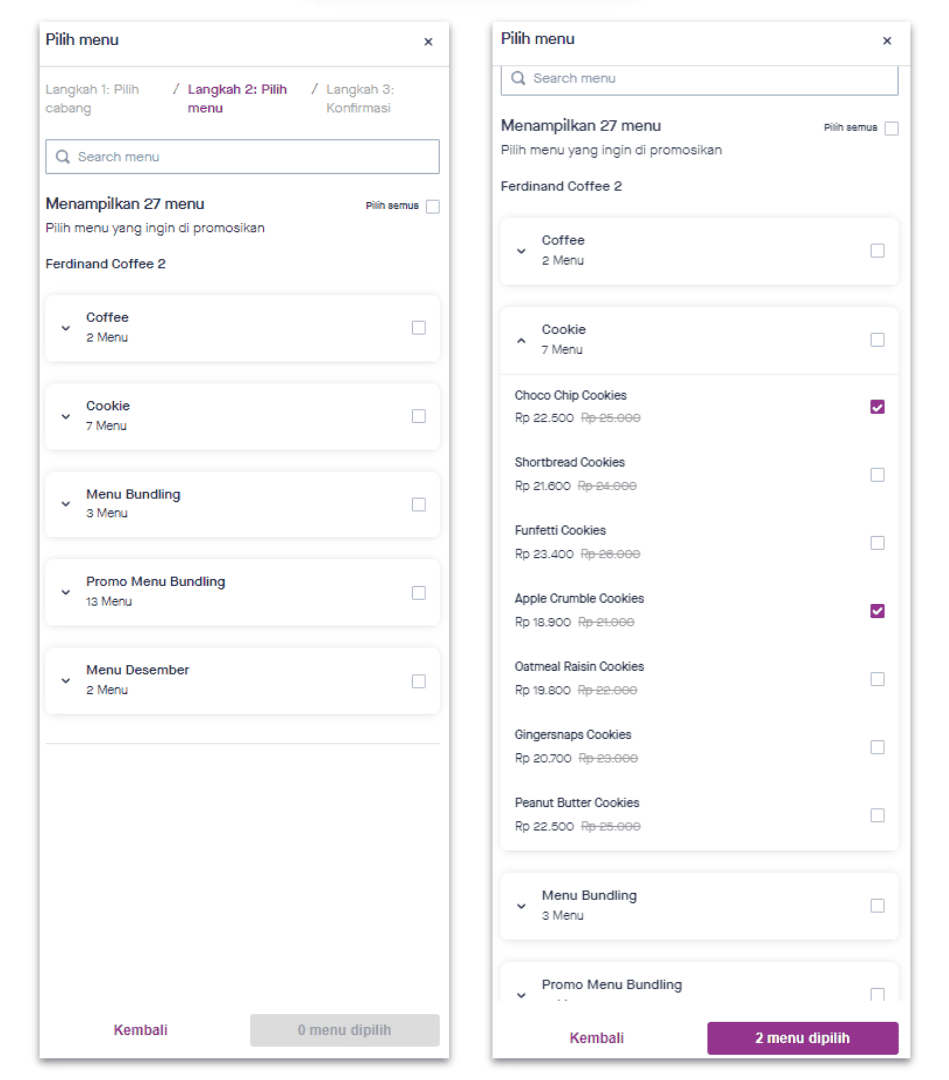Expand the Coffee category in left panel
The width and height of the screenshot is (949, 1080).
[65, 328]
